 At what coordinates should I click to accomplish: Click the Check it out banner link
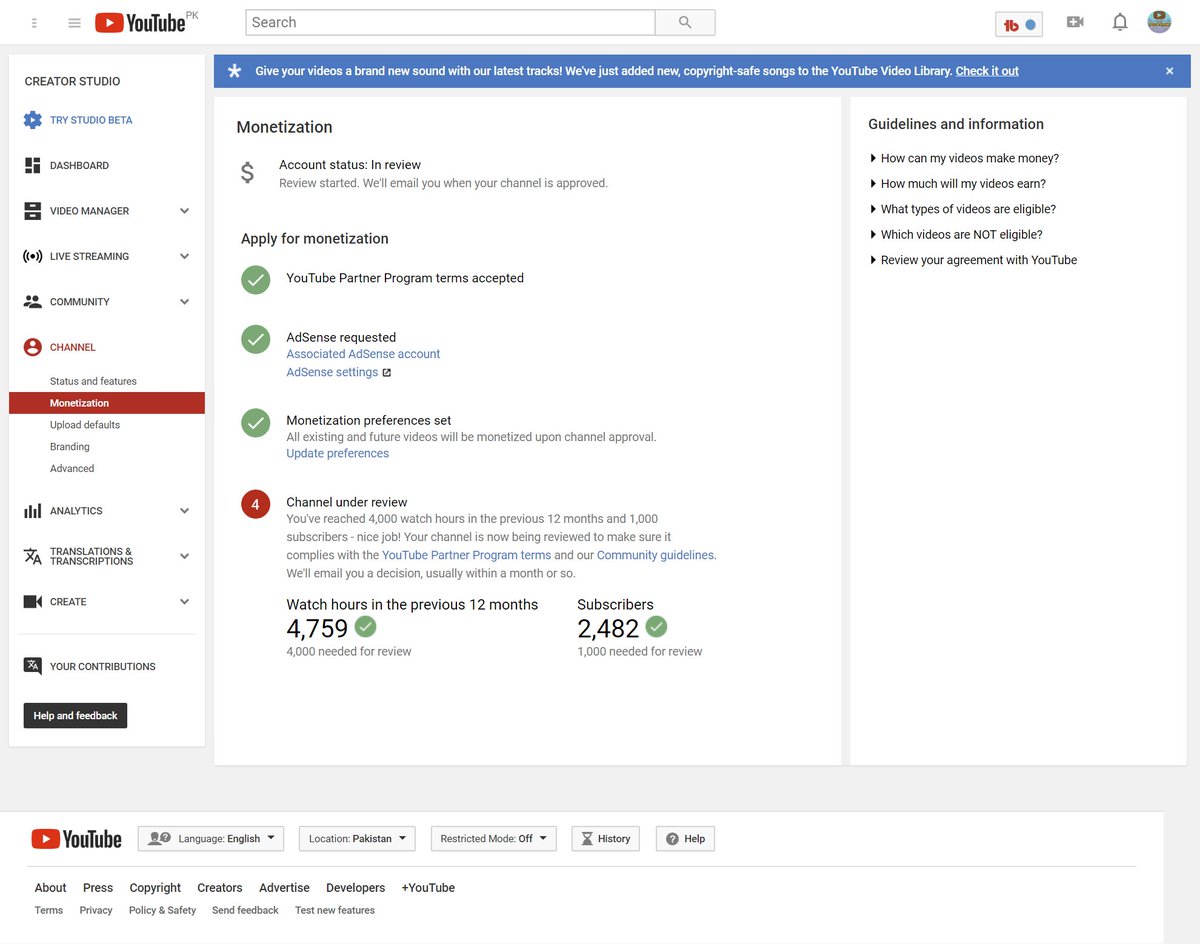(987, 71)
